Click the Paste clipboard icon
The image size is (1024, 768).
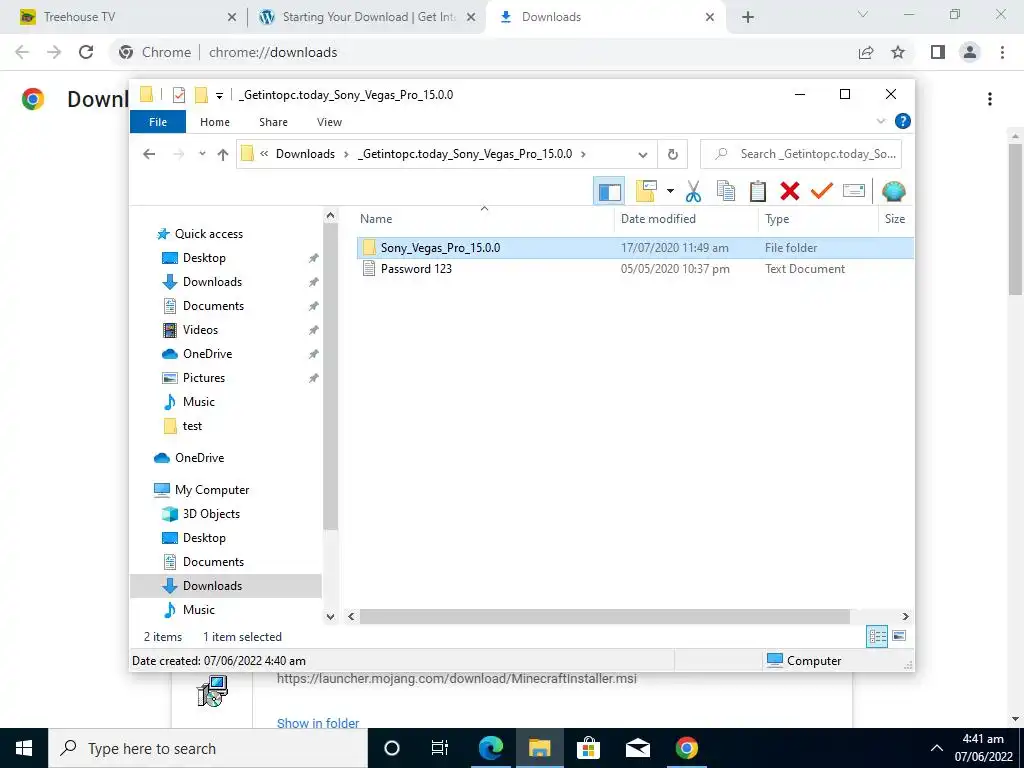[758, 191]
